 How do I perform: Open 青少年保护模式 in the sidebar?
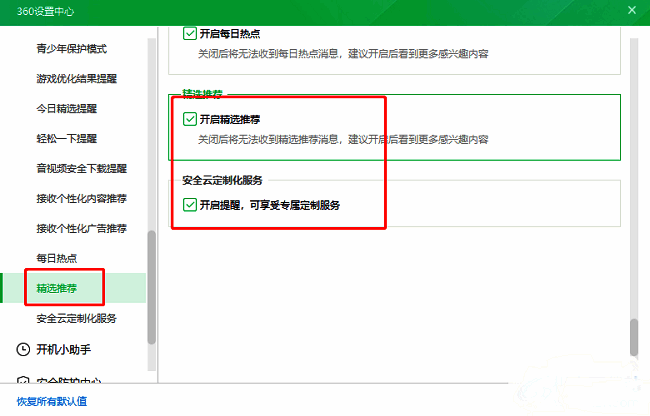pos(71,48)
